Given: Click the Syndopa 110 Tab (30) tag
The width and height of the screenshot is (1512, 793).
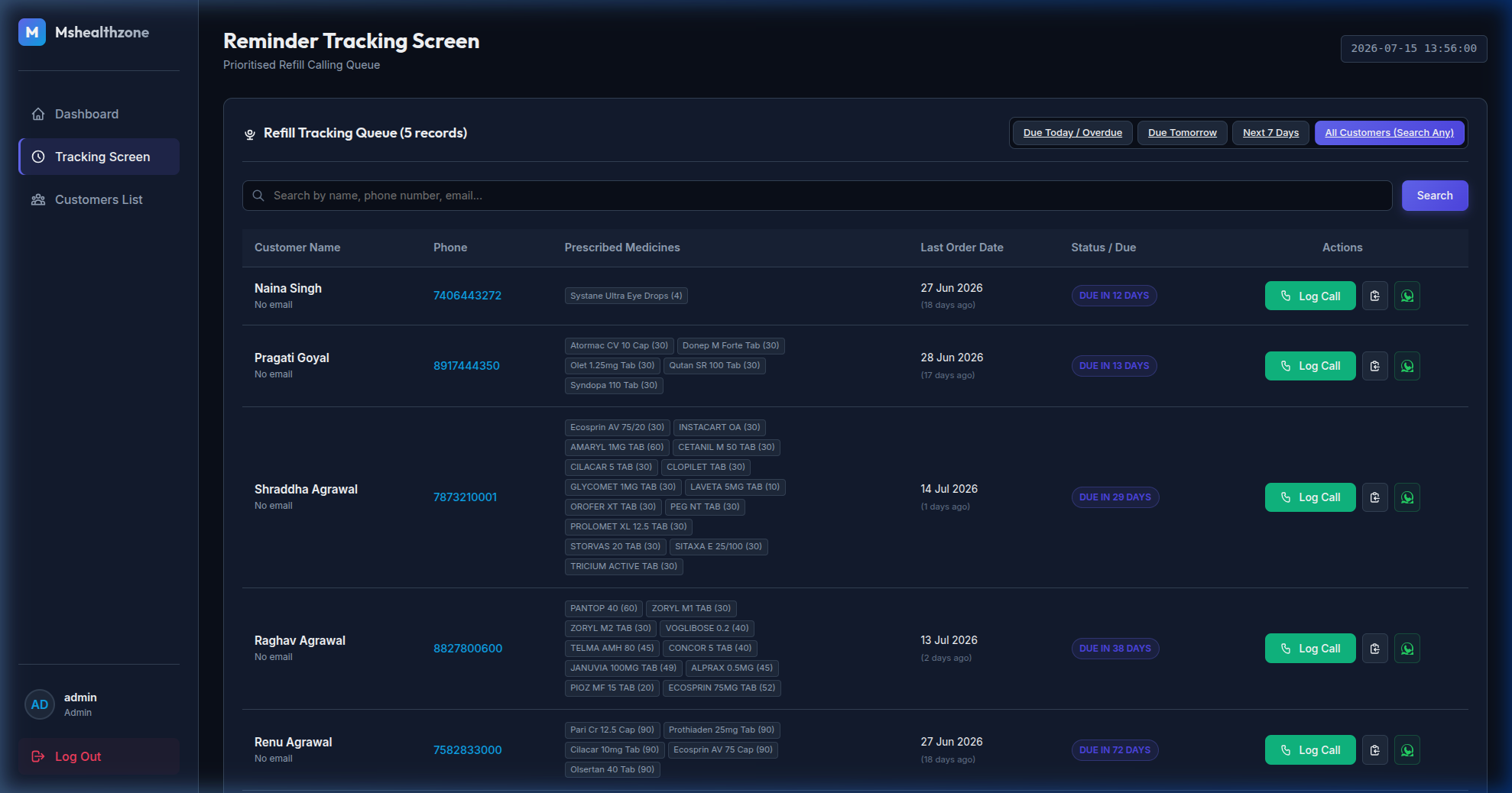Looking at the screenshot, I should [614, 385].
